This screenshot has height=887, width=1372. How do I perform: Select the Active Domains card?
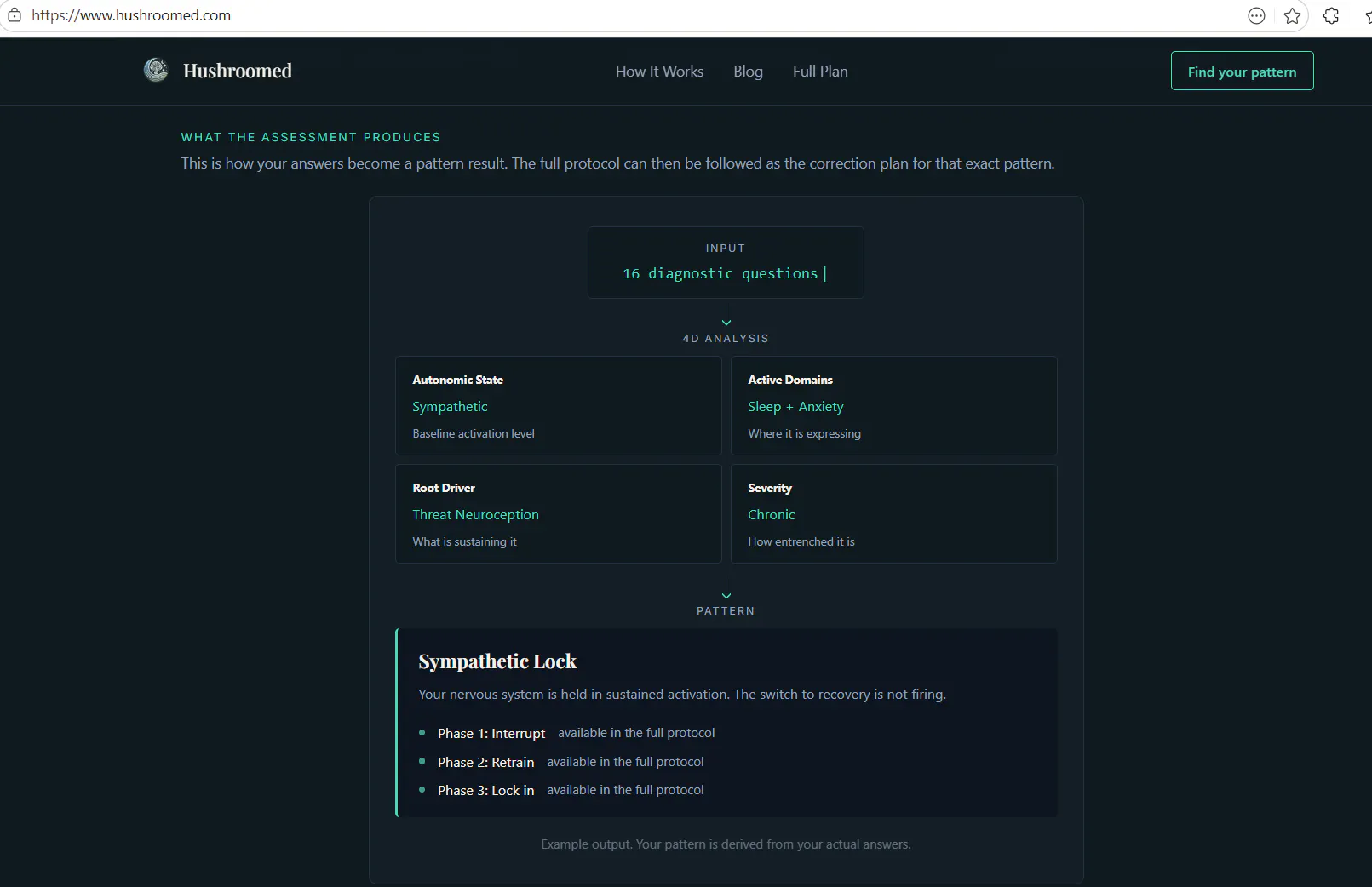click(894, 405)
